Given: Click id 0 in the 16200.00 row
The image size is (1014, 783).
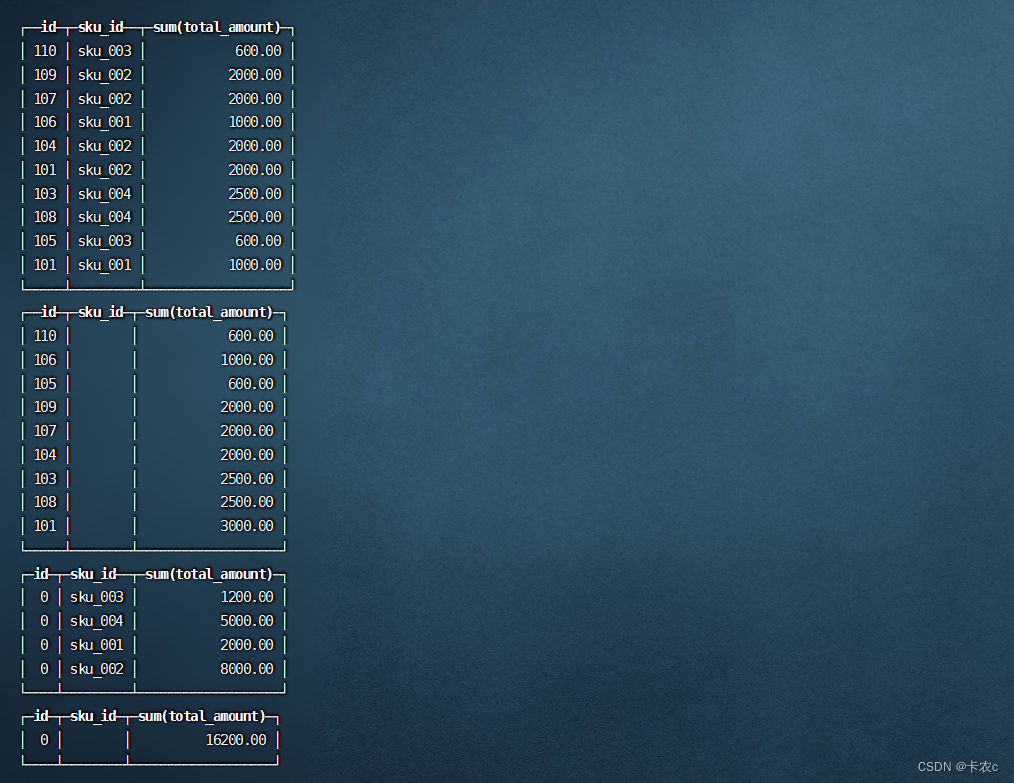Looking at the screenshot, I should click(x=44, y=740).
